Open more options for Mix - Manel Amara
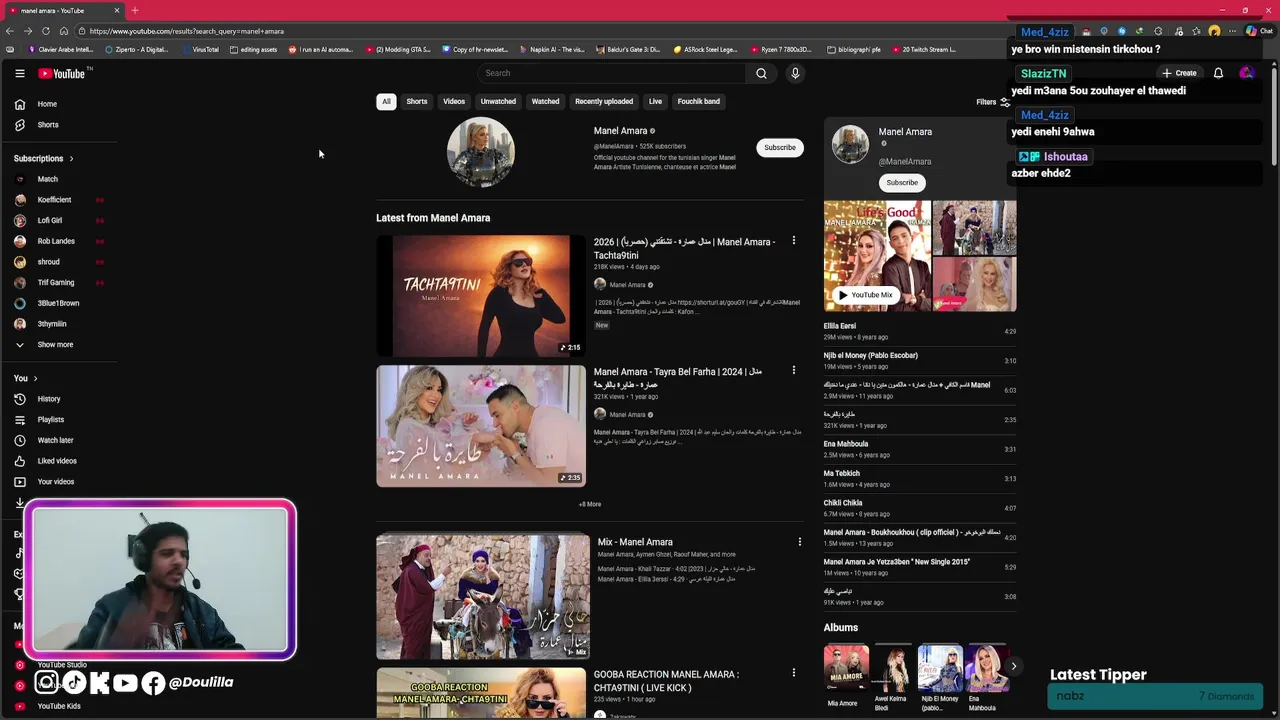This screenshot has width=1280, height=720. [x=799, y=542]
